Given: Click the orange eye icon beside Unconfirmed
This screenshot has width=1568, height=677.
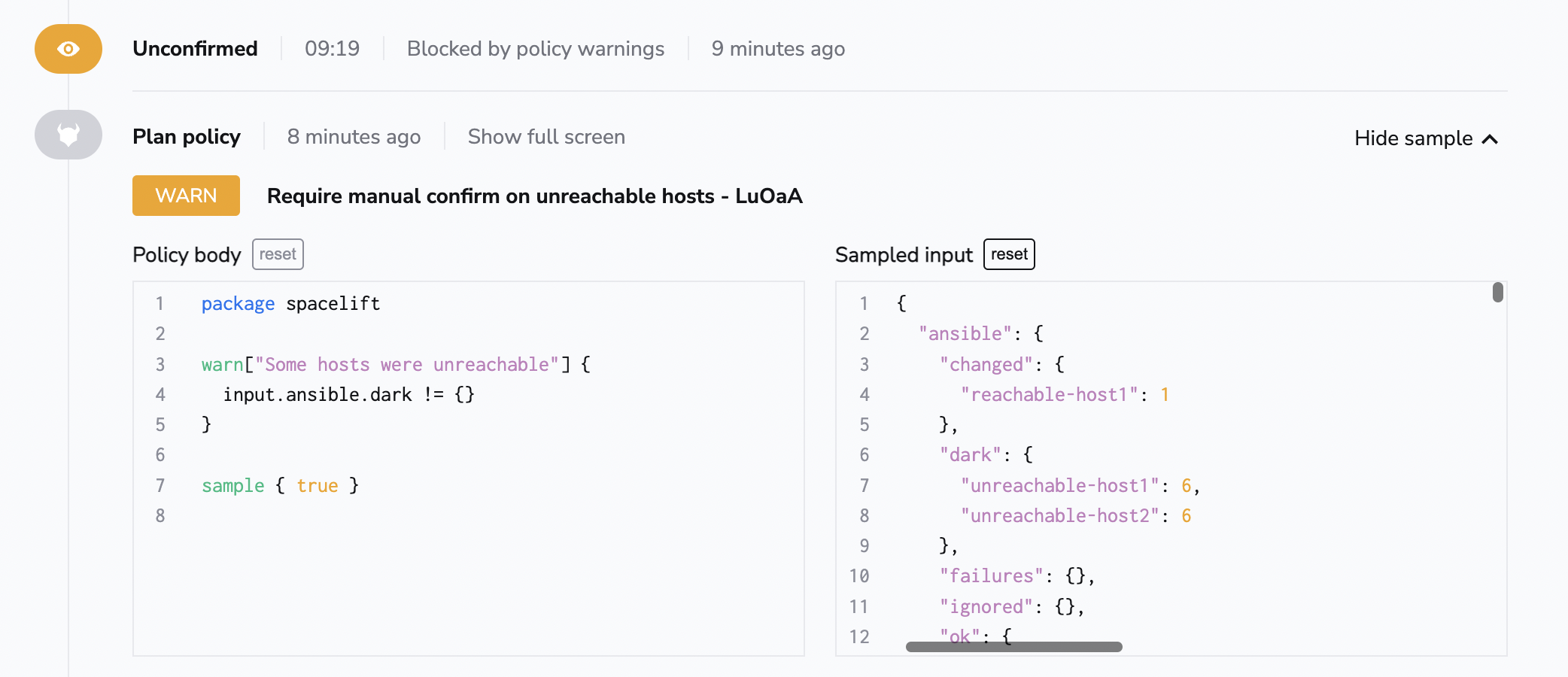Looking at the screenshot, I should pos(68,48).
